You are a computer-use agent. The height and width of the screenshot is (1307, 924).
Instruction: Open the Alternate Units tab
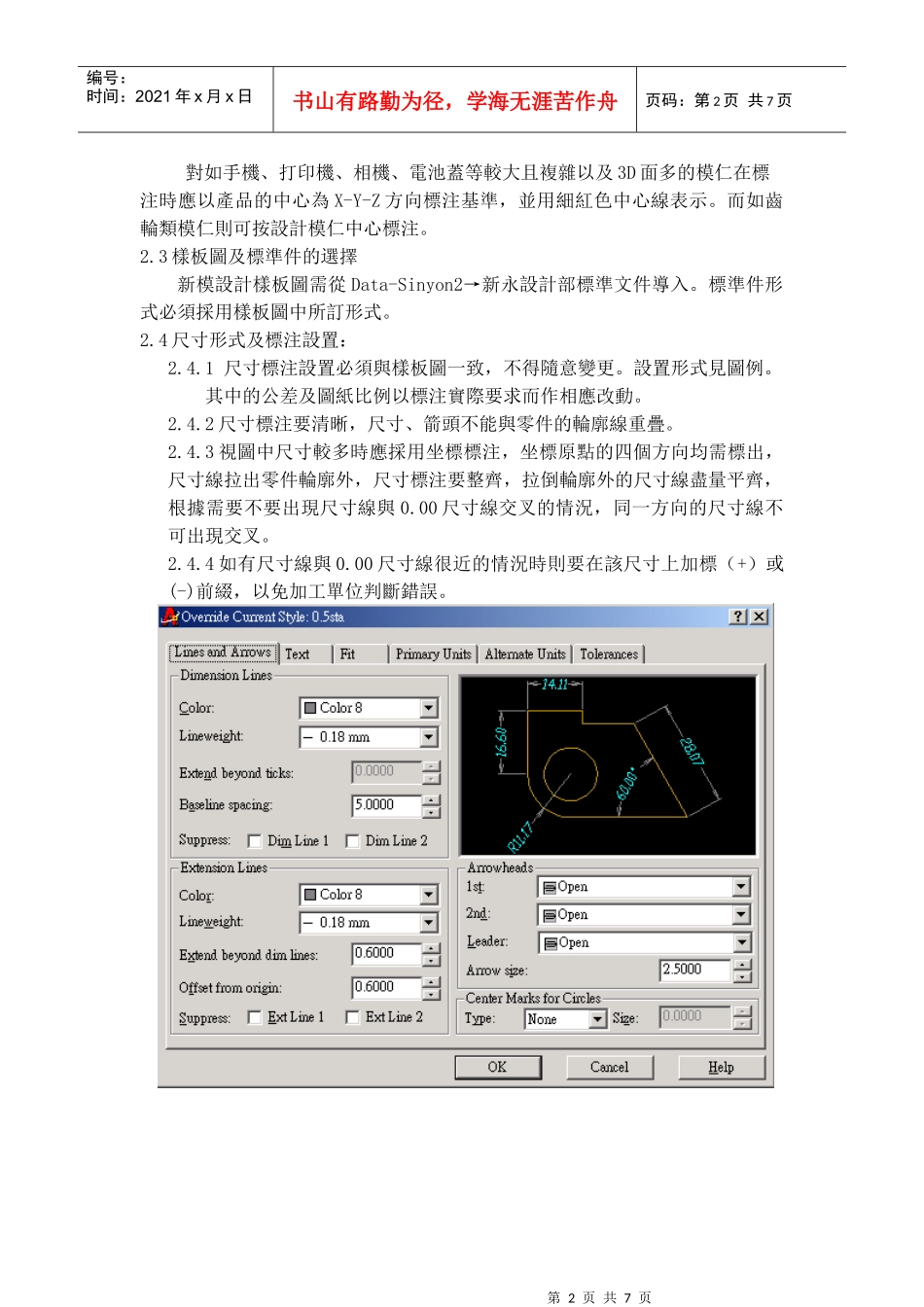pos(525,654)
